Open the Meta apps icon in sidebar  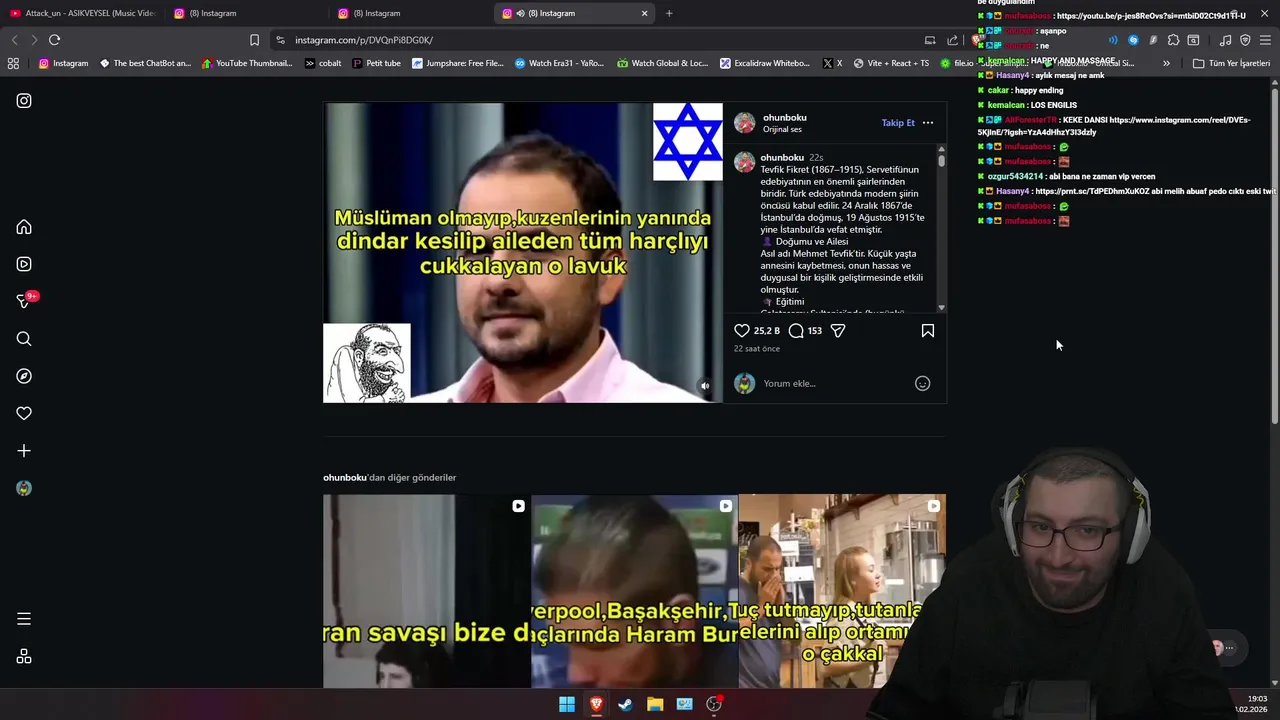[x=24, y=656]
